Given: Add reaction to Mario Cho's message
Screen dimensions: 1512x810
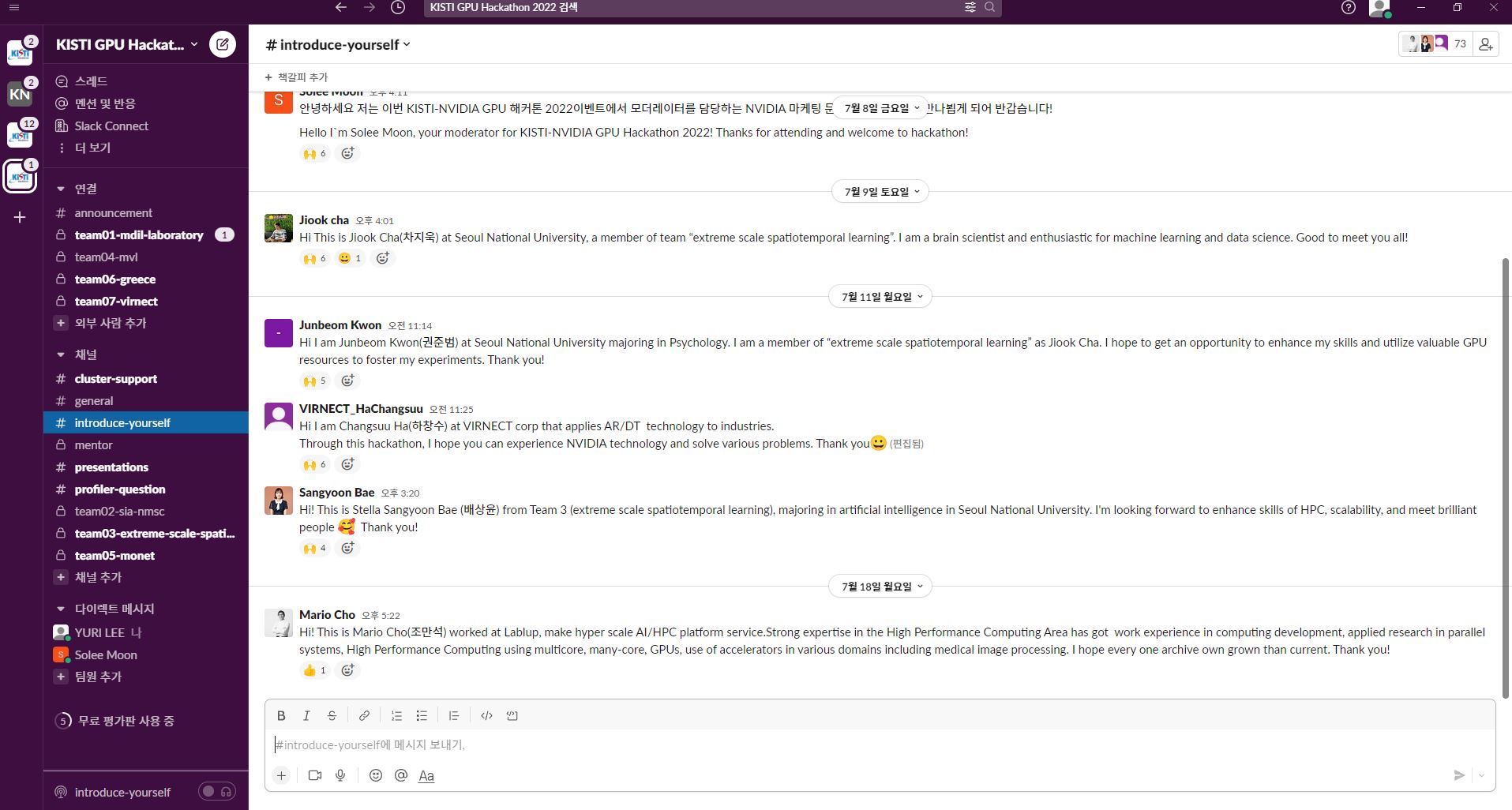Looking at the screenshot, I should click(x=347, y=670).
